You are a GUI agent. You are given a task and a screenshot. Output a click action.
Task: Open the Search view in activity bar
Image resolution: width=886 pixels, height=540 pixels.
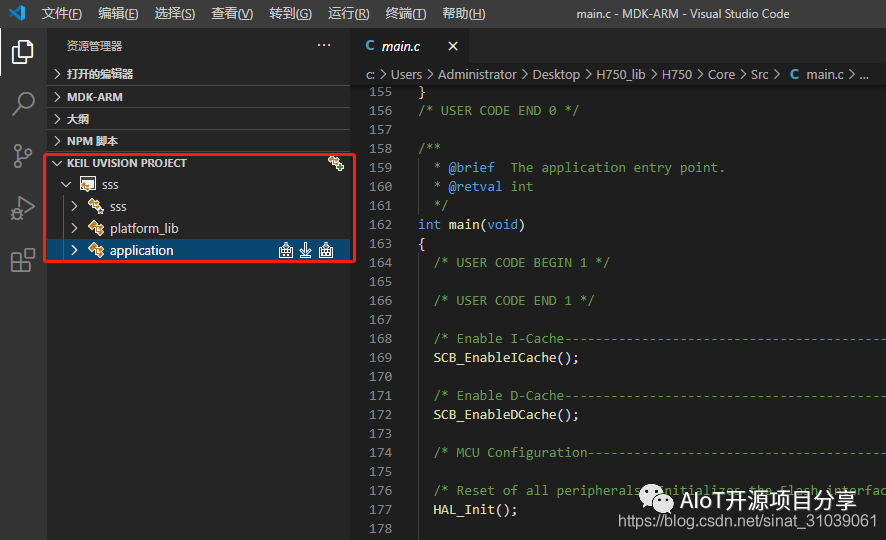pos(23,104)
